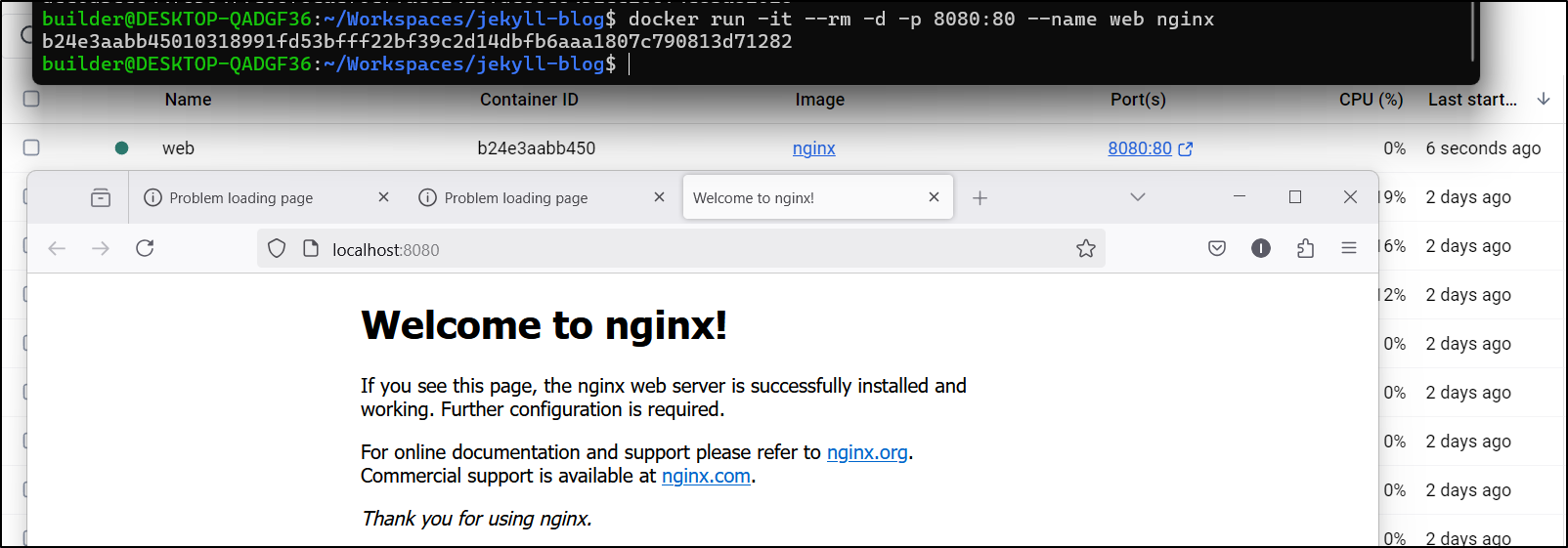Open the tracking protection shield icon
1568x548 pixels.
(277, 249)
